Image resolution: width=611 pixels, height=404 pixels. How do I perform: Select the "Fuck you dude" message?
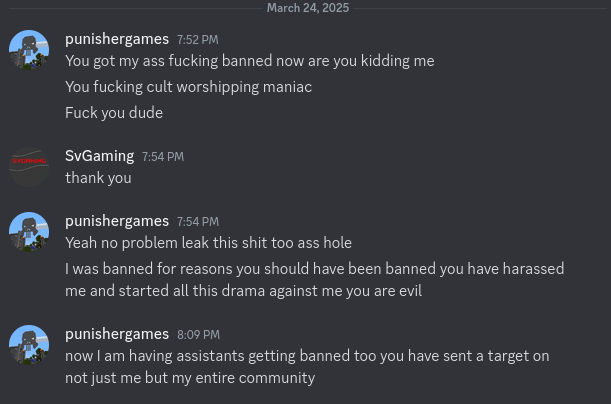tap(114, 113)
